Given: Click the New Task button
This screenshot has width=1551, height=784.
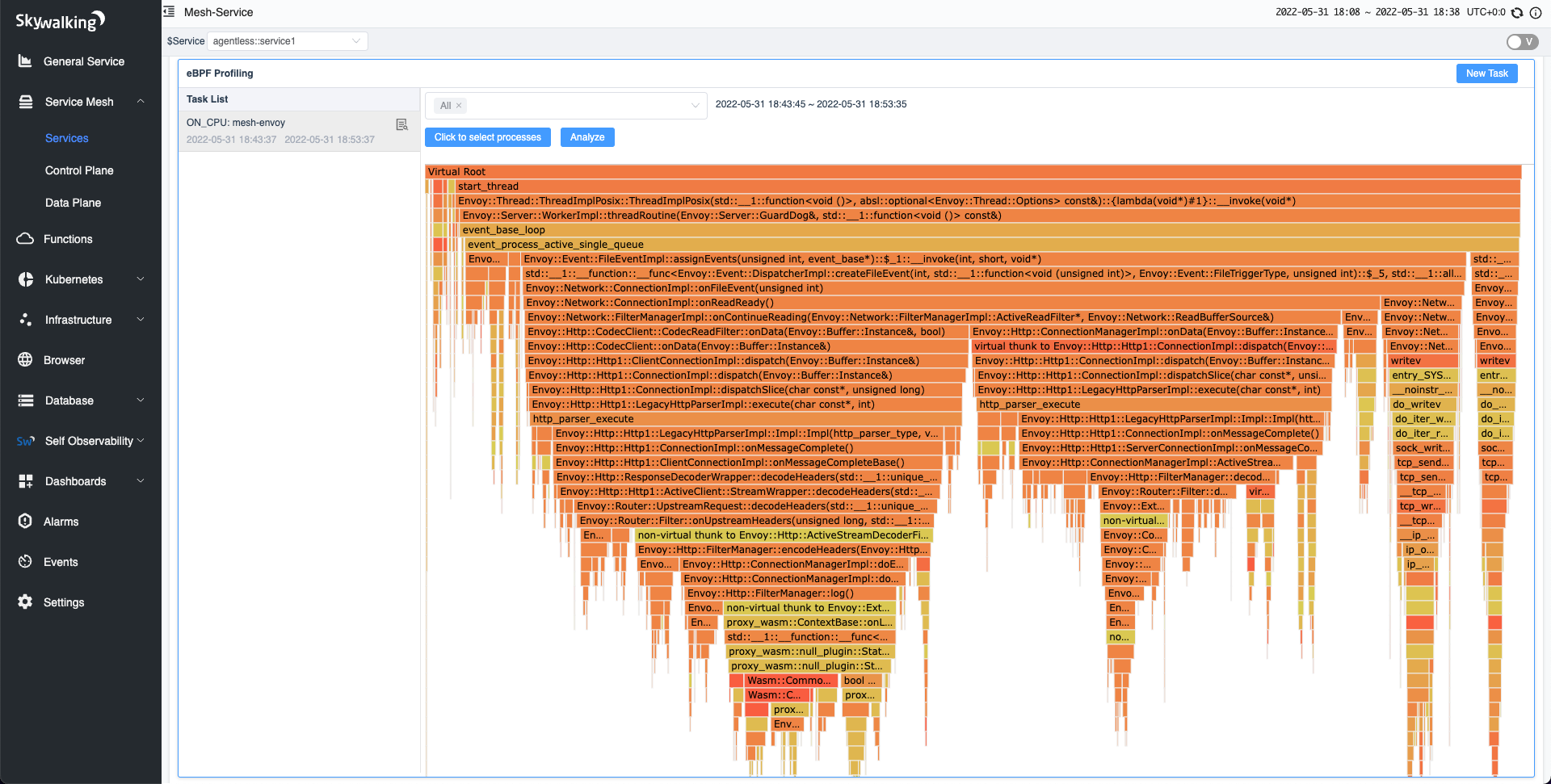Looking at the screenshot, I should tap(1486, 73).
